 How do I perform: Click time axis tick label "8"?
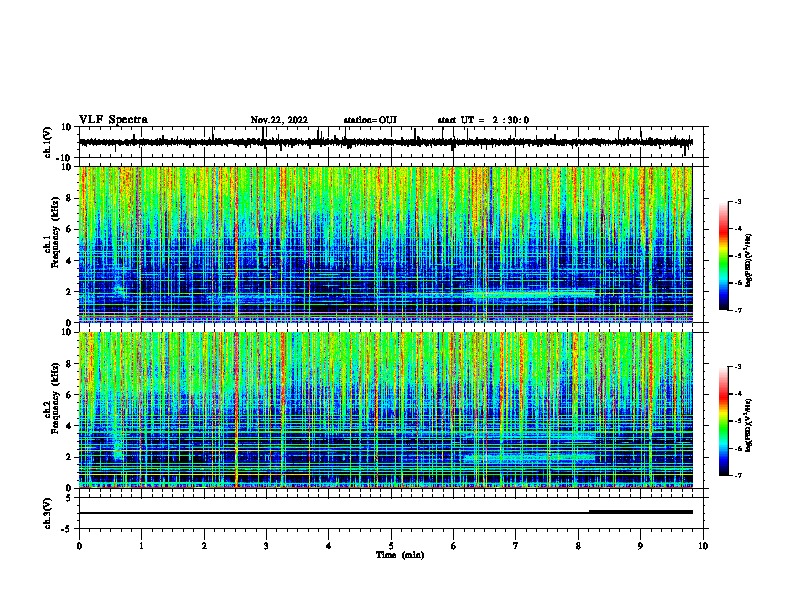(578, 546)
